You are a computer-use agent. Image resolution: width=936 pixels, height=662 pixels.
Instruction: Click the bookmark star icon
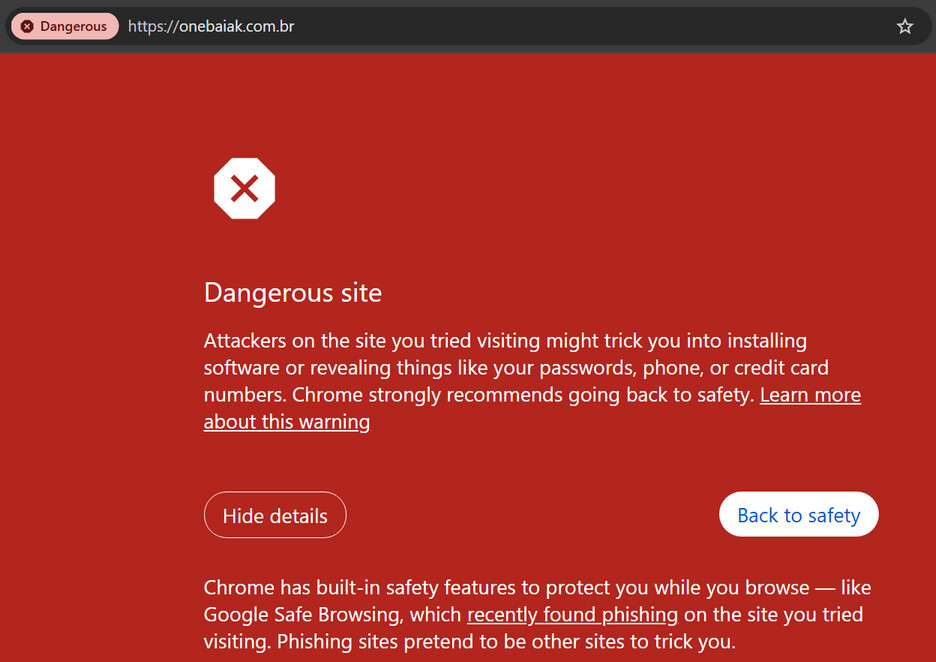click(x=905, y=27)
